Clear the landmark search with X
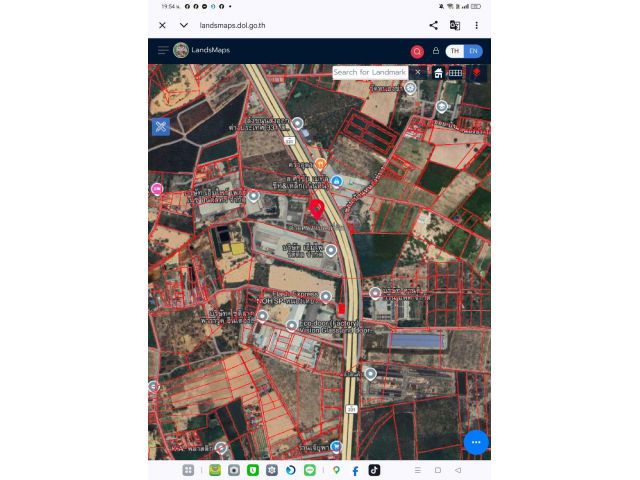Viewport: 640px width, 480px height. point(418,72)
